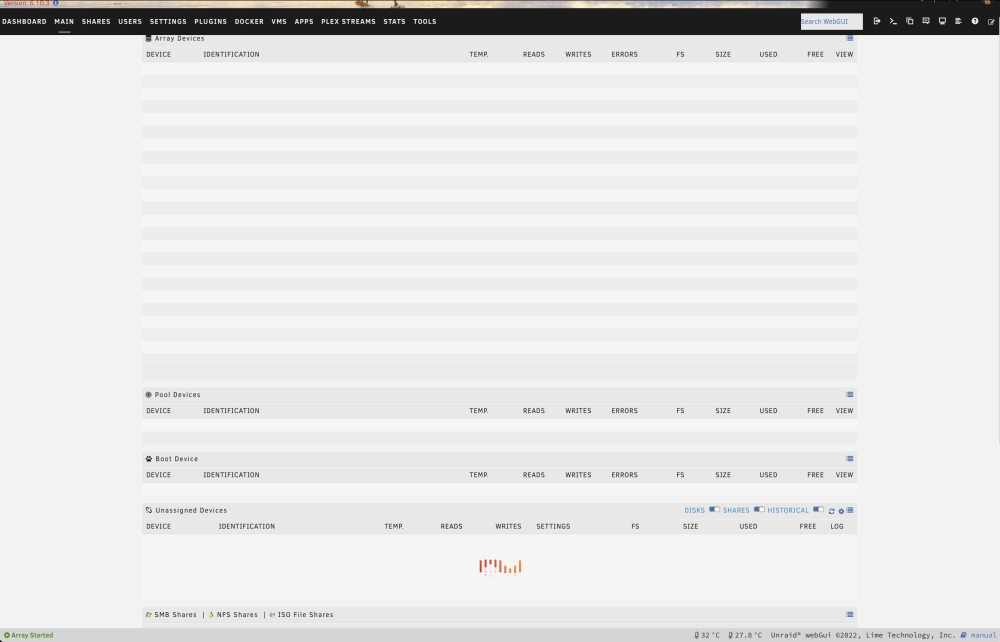The image size is (1000, 642).
Task: Click the list view icon in SMB Shares row
Action: (849, 615)
